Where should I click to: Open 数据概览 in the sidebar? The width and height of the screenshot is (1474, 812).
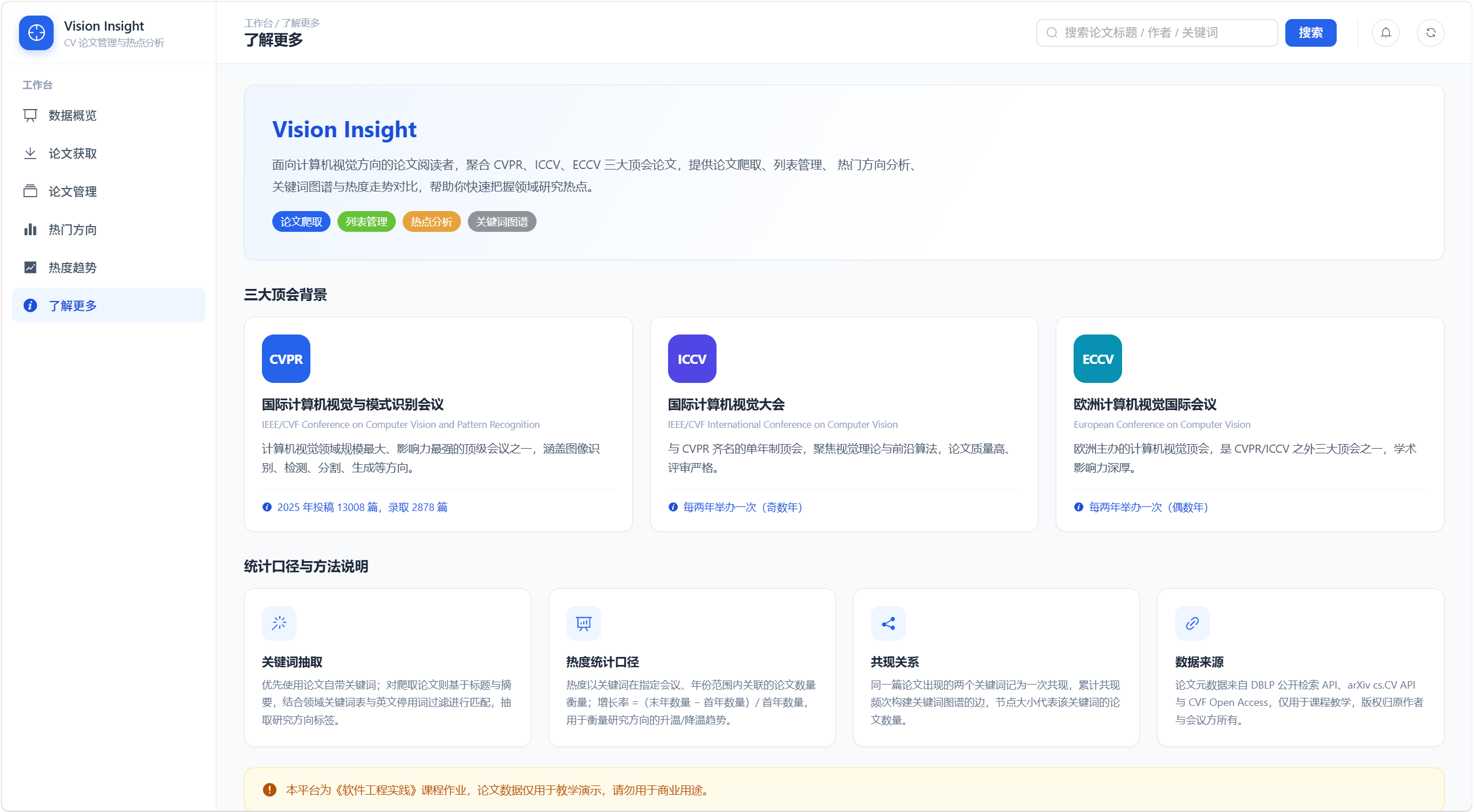coord(108,115)
